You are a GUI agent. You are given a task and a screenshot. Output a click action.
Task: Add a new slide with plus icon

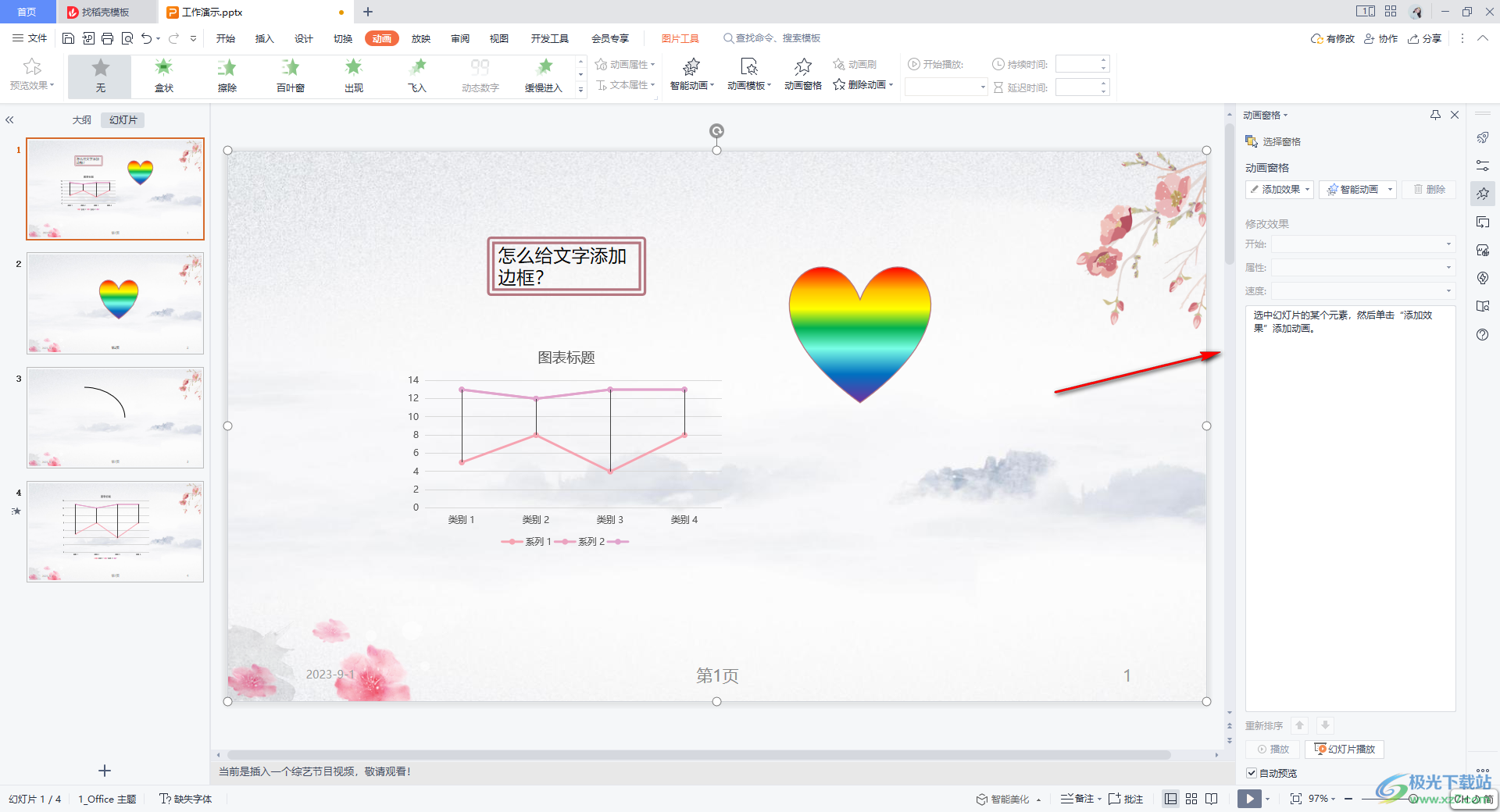[105, 771]
